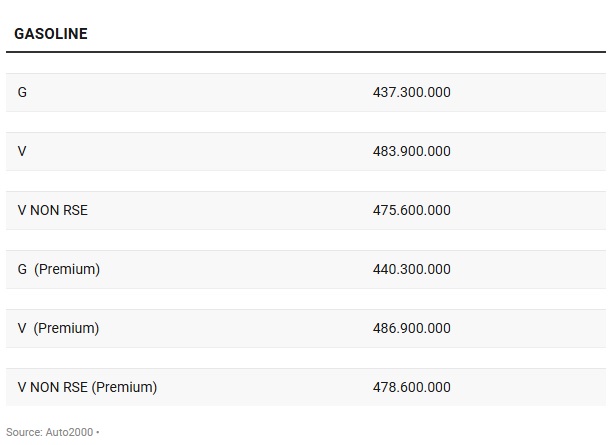Click the dot after Auto2000

(x=98, y=432)
